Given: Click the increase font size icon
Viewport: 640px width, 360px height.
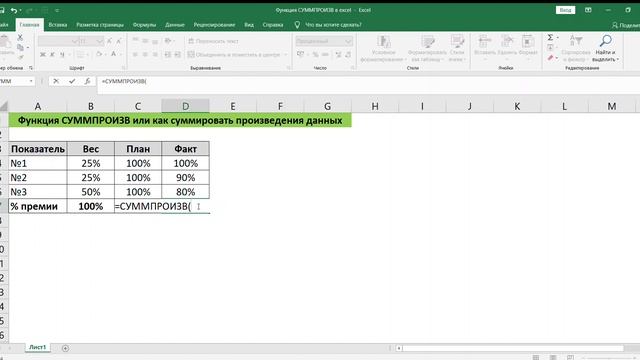Looking at the screenshot, I should tap(110, 41).
